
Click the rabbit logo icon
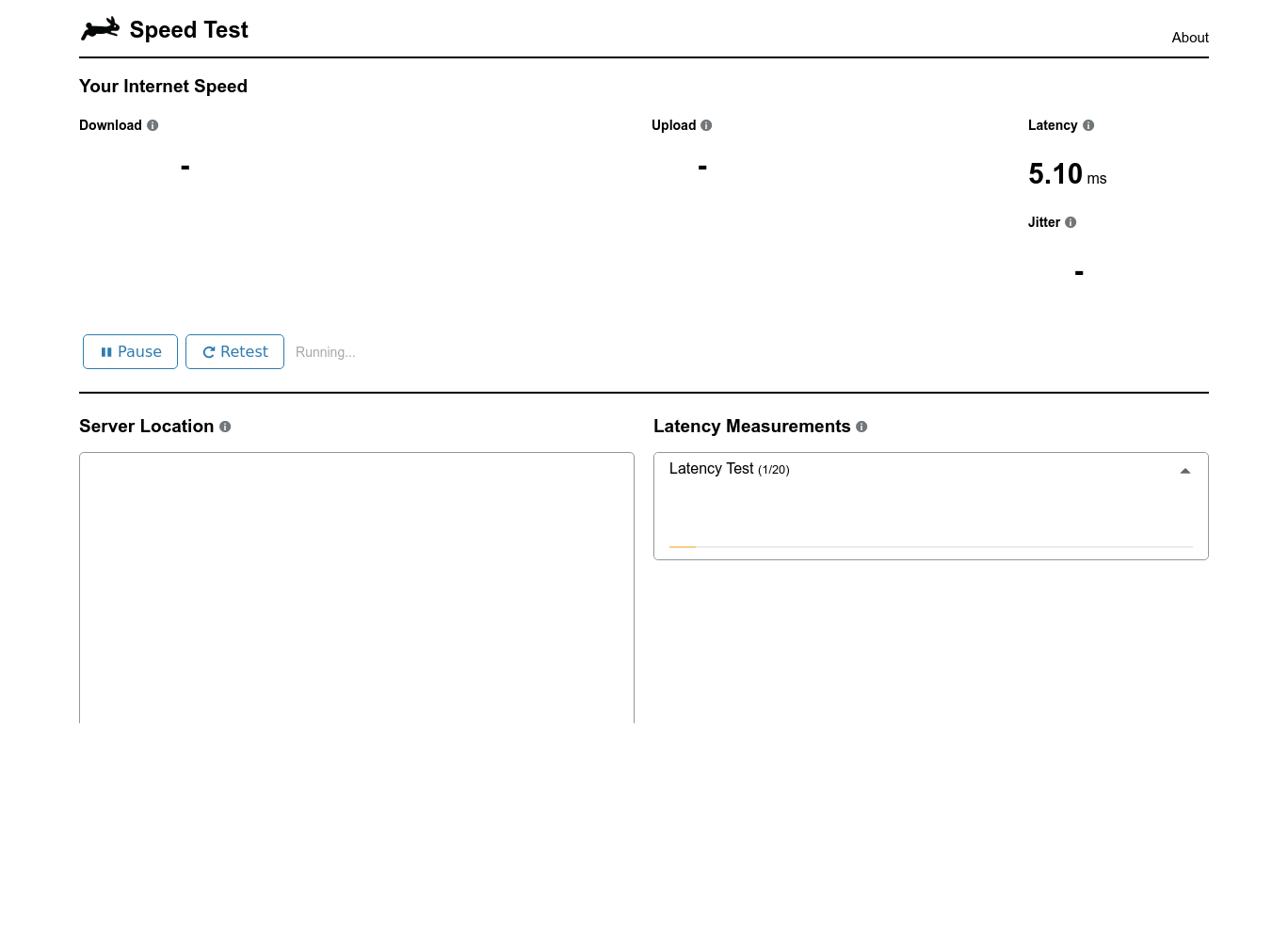[100, 29]
